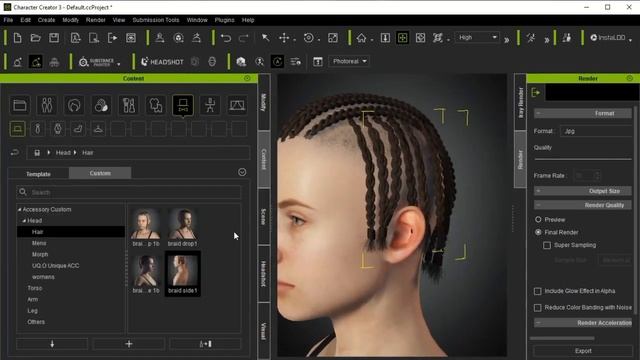Open the Headshot side tab
The image size is (640, 360).
point(264,273)
